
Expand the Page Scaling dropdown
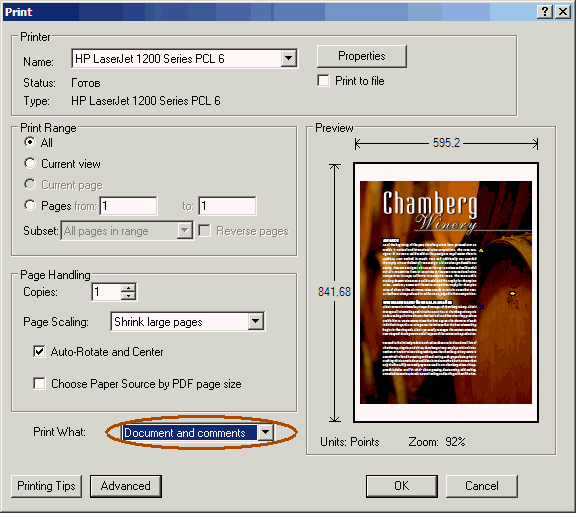pos(256,322)
